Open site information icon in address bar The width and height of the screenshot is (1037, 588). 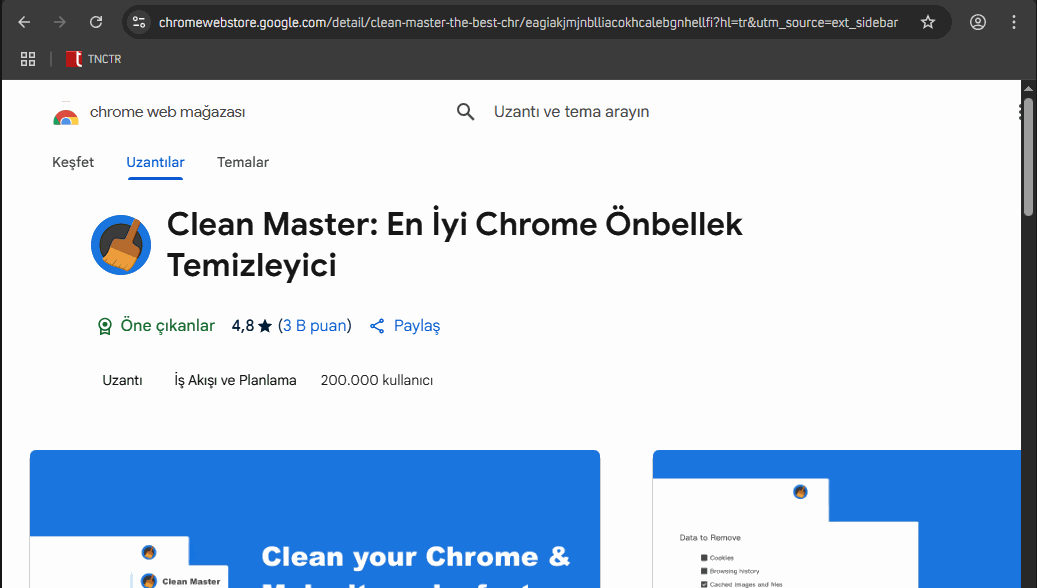(139, 22)
